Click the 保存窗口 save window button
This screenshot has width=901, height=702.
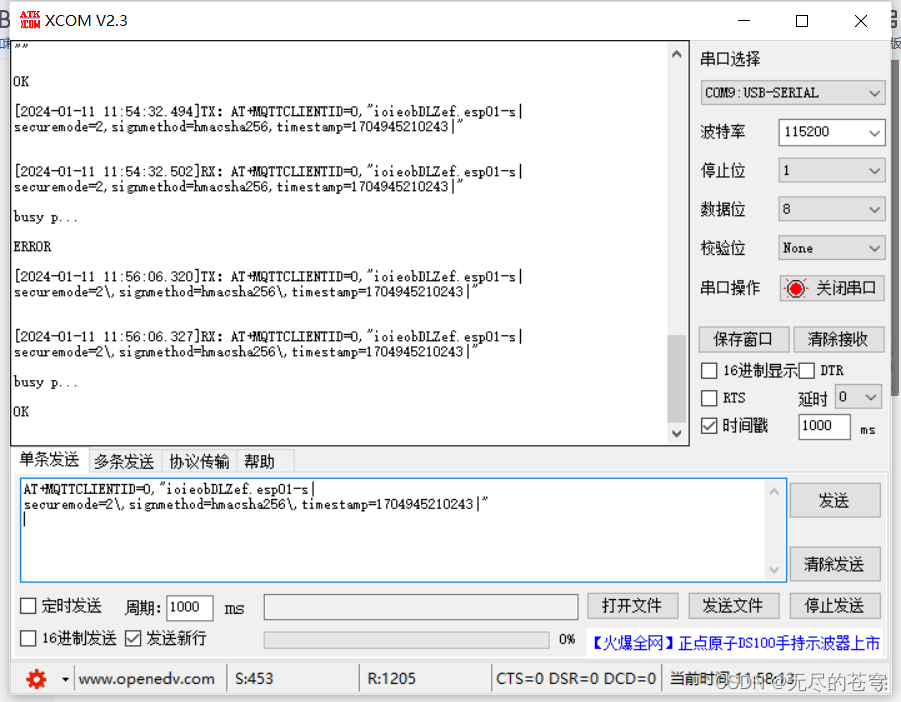tap(743, 339)
